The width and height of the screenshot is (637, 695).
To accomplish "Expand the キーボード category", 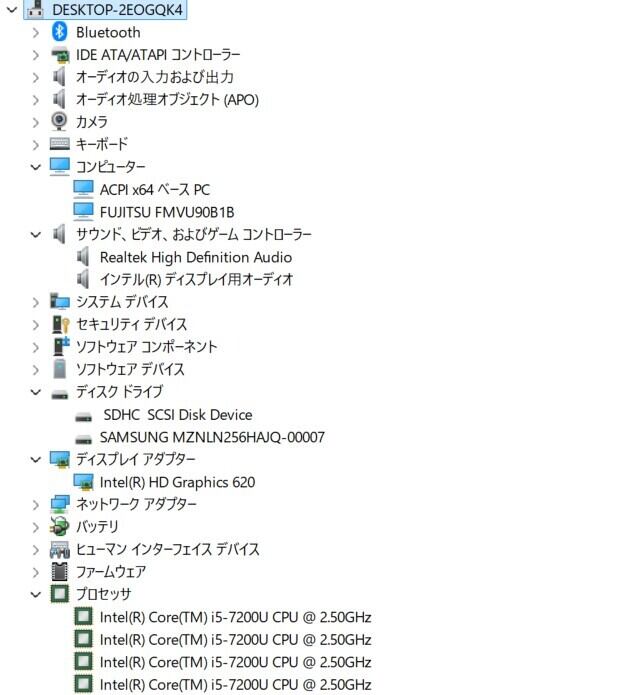I will pos(36,145).
